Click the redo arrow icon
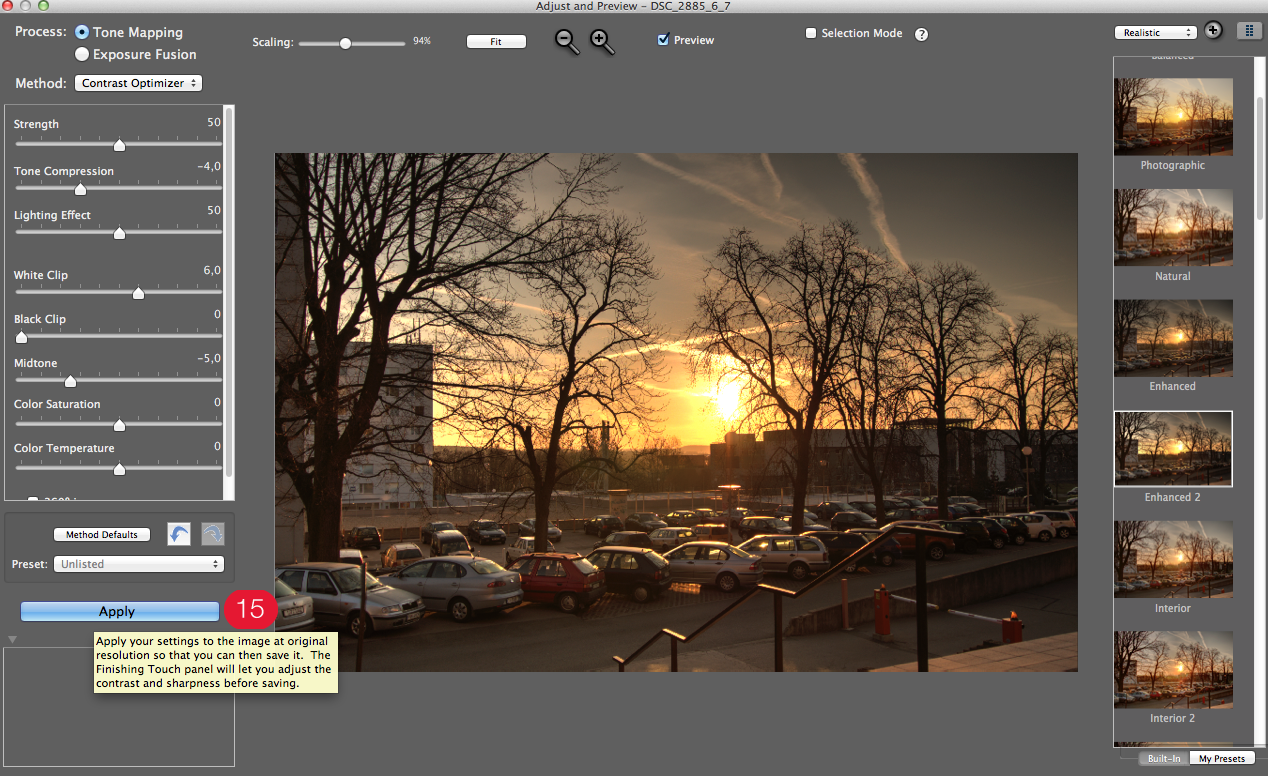The image size is (1268, 776). click(x=213, y=534)
